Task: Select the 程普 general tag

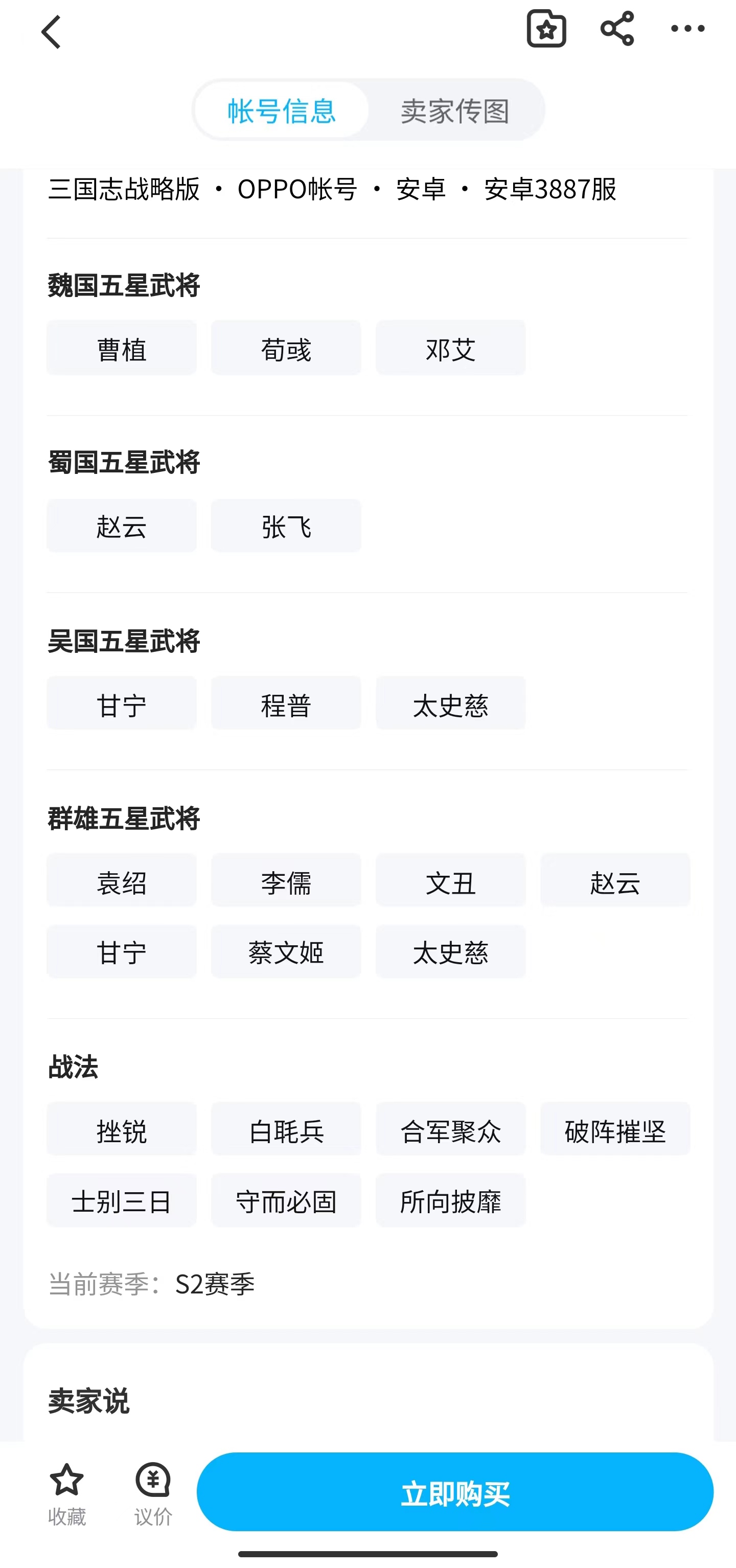Action: pos(286,703)
